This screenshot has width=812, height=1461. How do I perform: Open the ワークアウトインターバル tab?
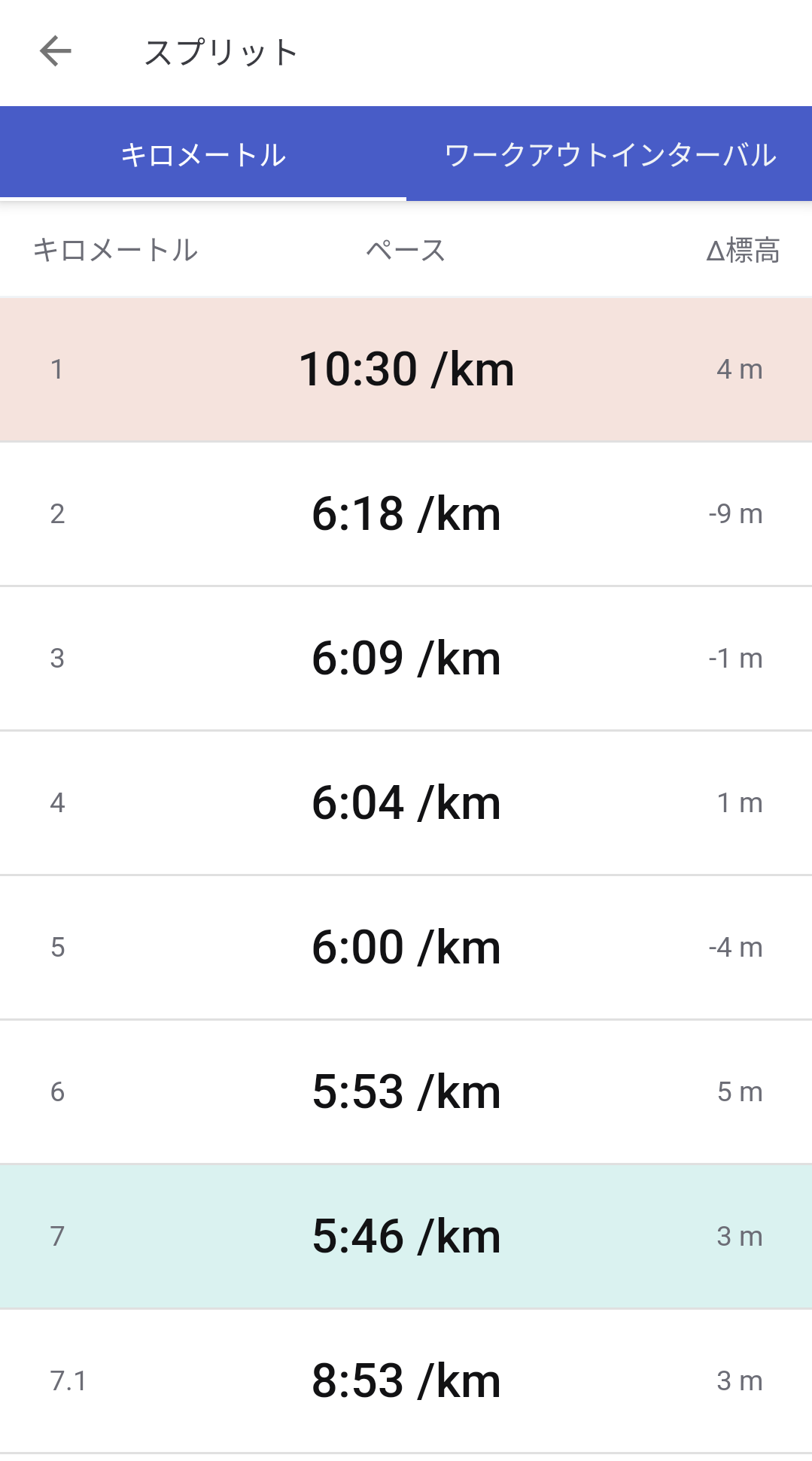tap(610, 154)
